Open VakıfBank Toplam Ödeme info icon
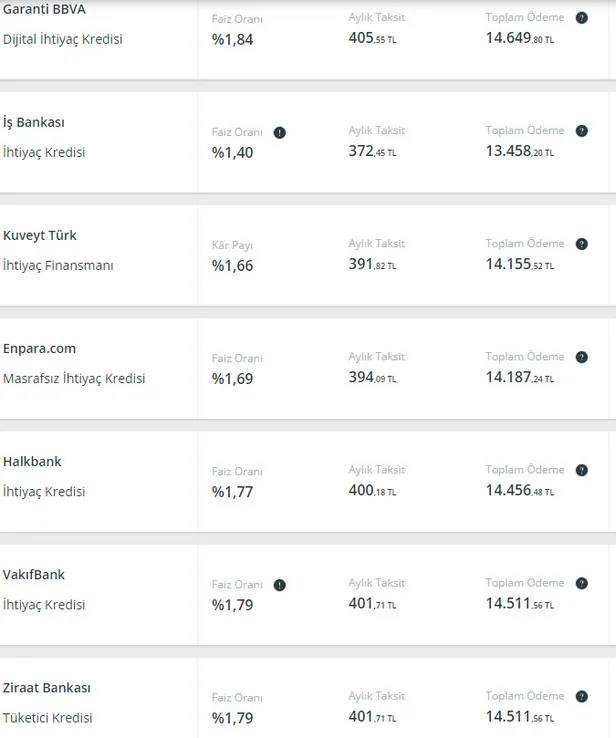This screenshot has width=616, height=738. (581, 583)
